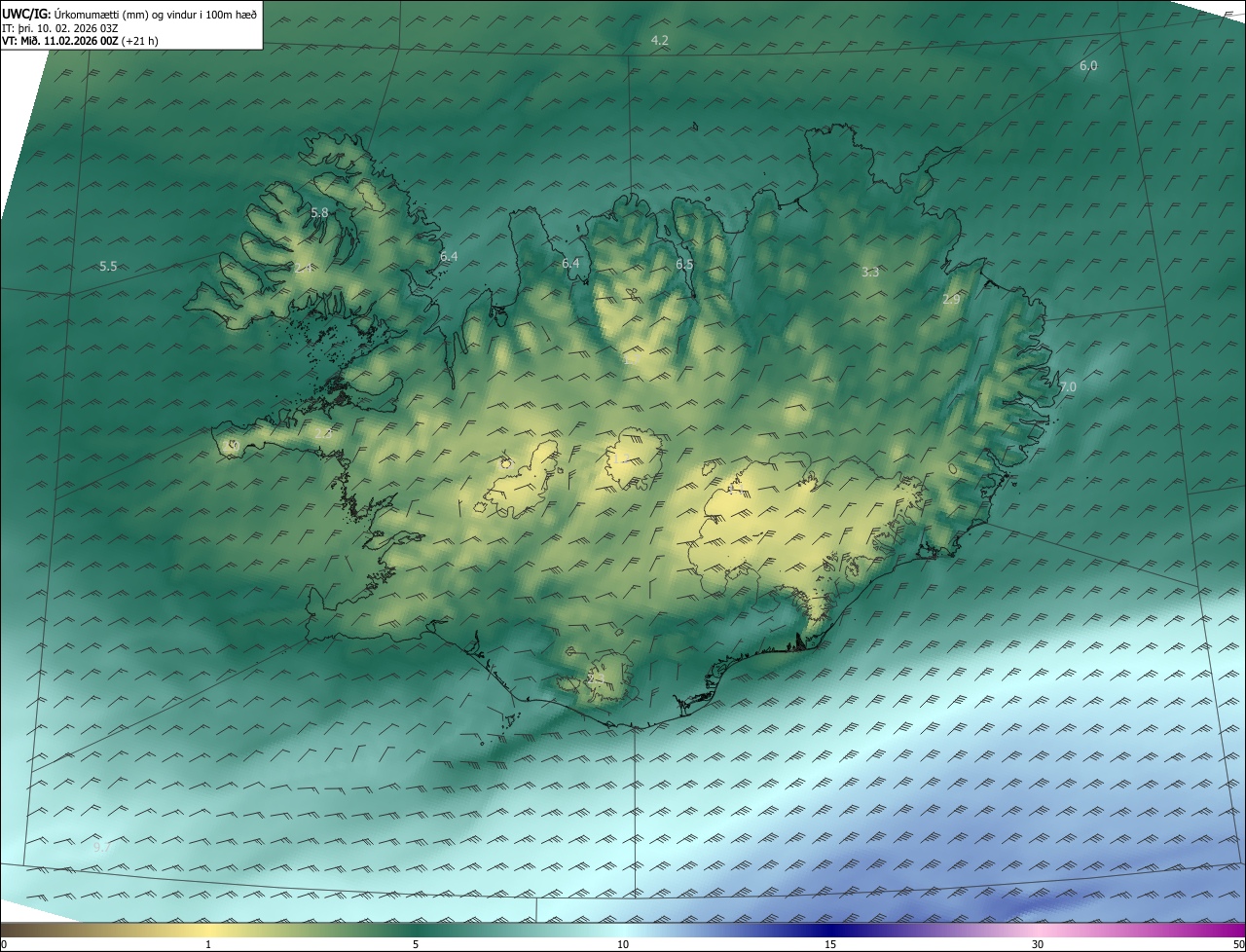1246x952 pixels.
Task: Click the 7.0 value label off east coast
Action: pos(1068,387)
